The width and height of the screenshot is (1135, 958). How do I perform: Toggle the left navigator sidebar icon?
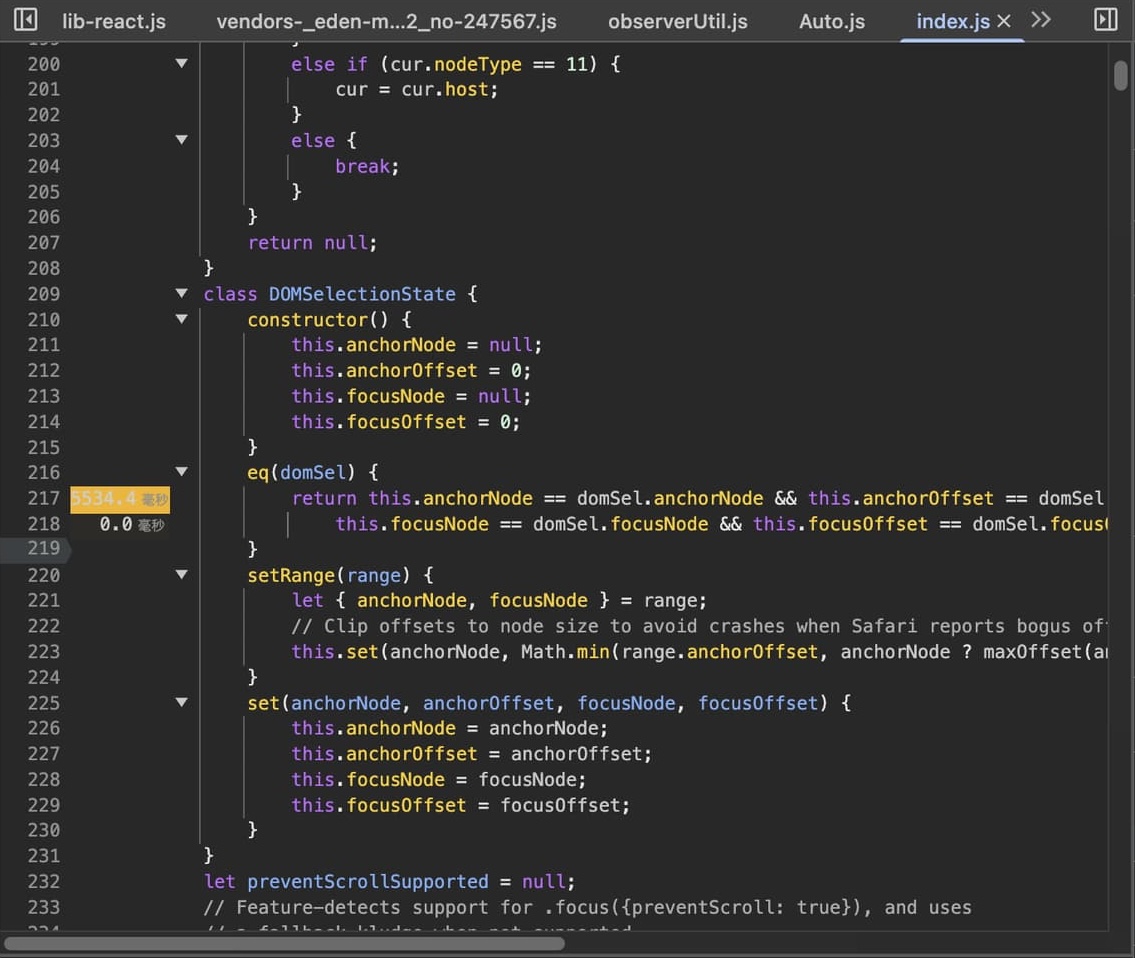click(x=25, y=20)
